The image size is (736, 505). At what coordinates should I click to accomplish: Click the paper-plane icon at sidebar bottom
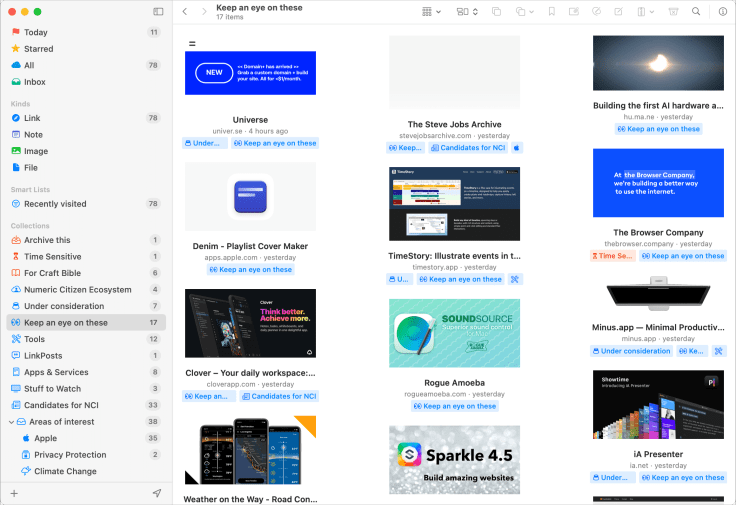[x=157, y=493]
